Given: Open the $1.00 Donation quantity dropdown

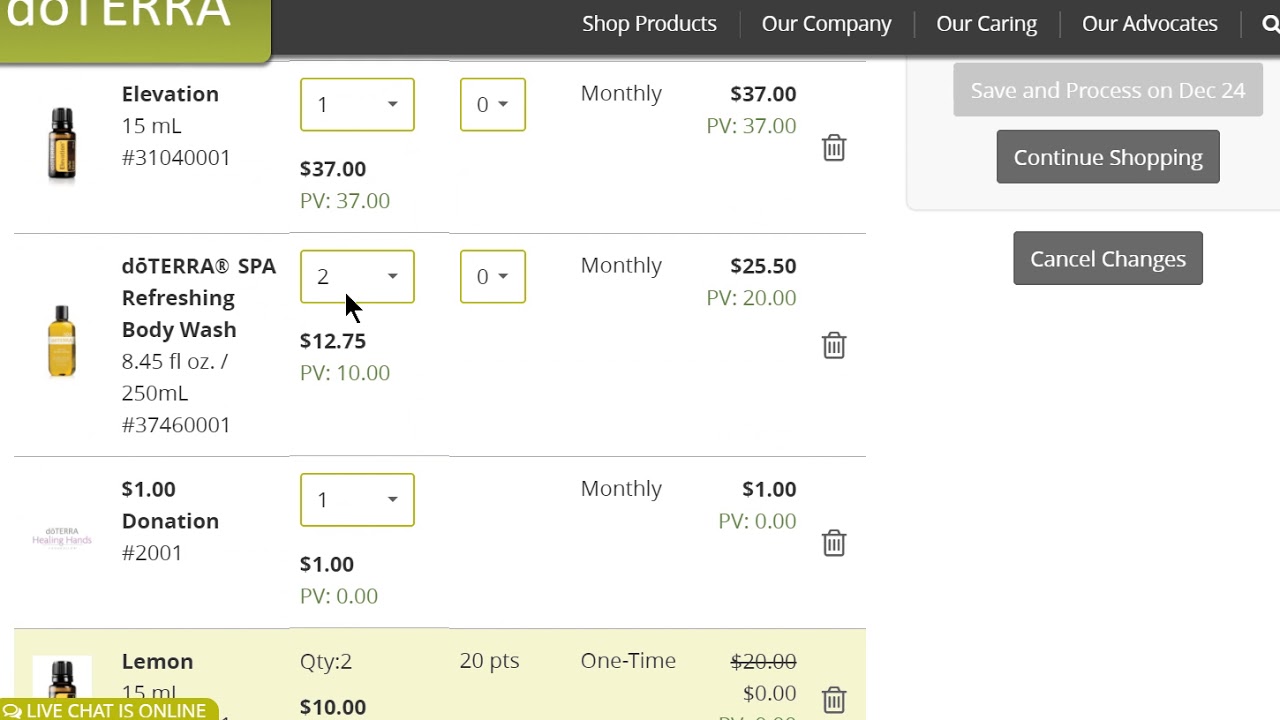Looking at the screenshot, I should coord(357,499).
